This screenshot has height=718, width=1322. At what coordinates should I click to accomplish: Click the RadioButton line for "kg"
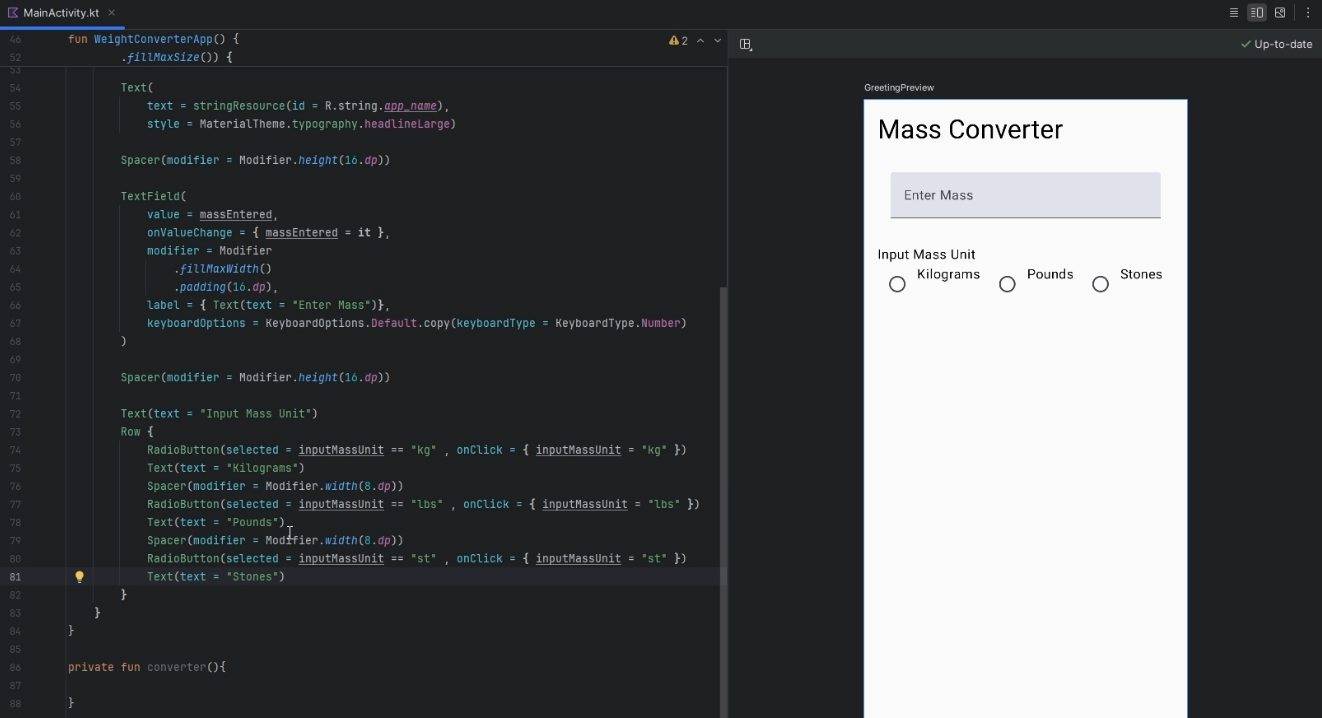pos(417,450)
